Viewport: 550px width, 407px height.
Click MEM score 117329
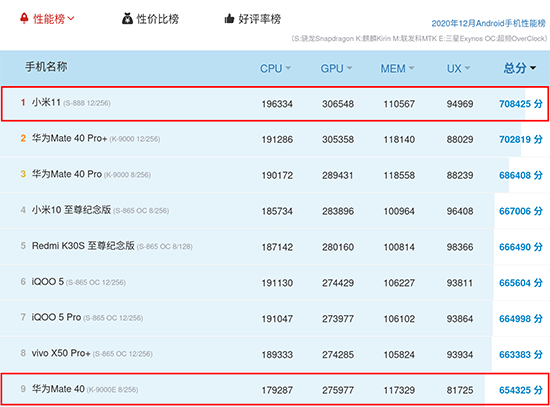(399, 390)
